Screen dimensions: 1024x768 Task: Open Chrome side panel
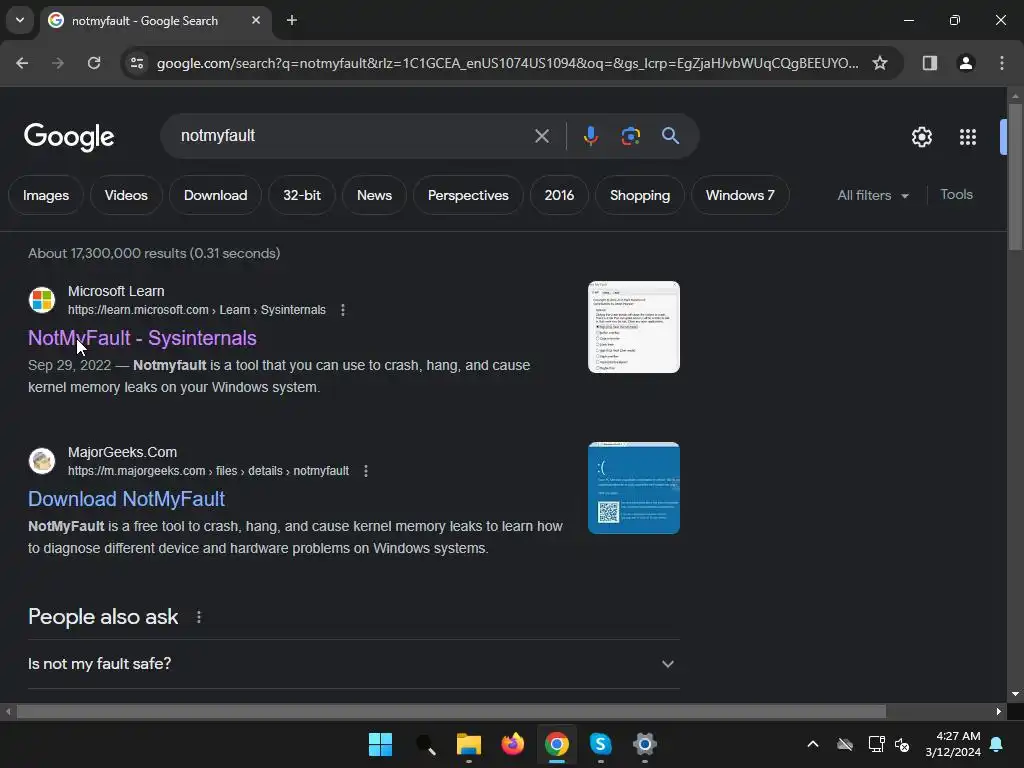coord(929,63)
